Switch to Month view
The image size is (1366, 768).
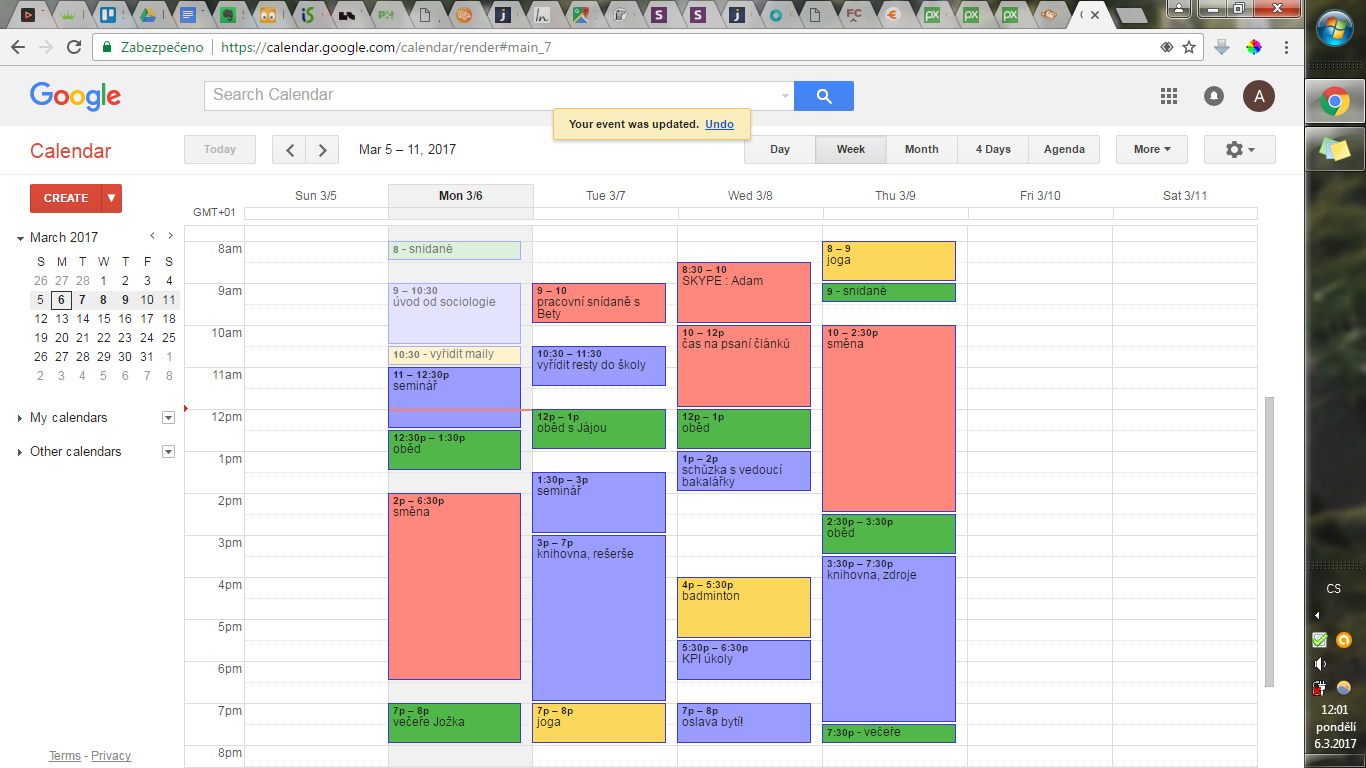(x=920, y=149)
